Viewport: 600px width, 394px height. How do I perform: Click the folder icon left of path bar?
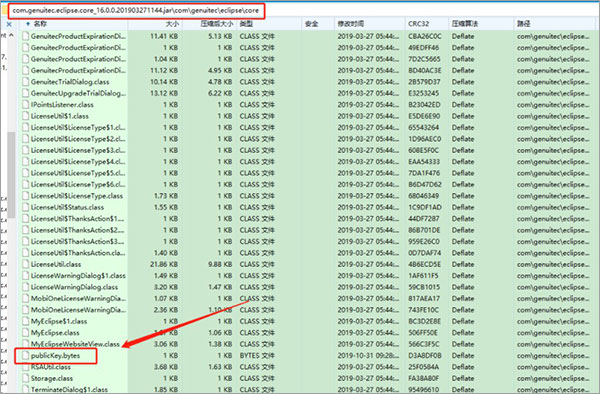[x=4, y=10]
